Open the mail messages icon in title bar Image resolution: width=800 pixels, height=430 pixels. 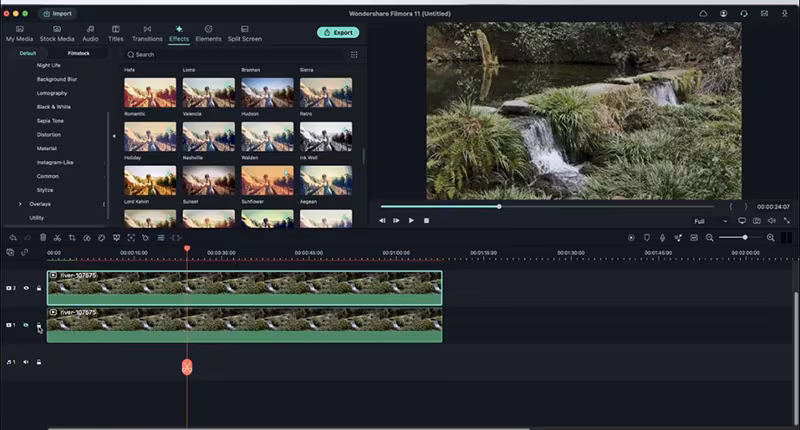(764, 14)
